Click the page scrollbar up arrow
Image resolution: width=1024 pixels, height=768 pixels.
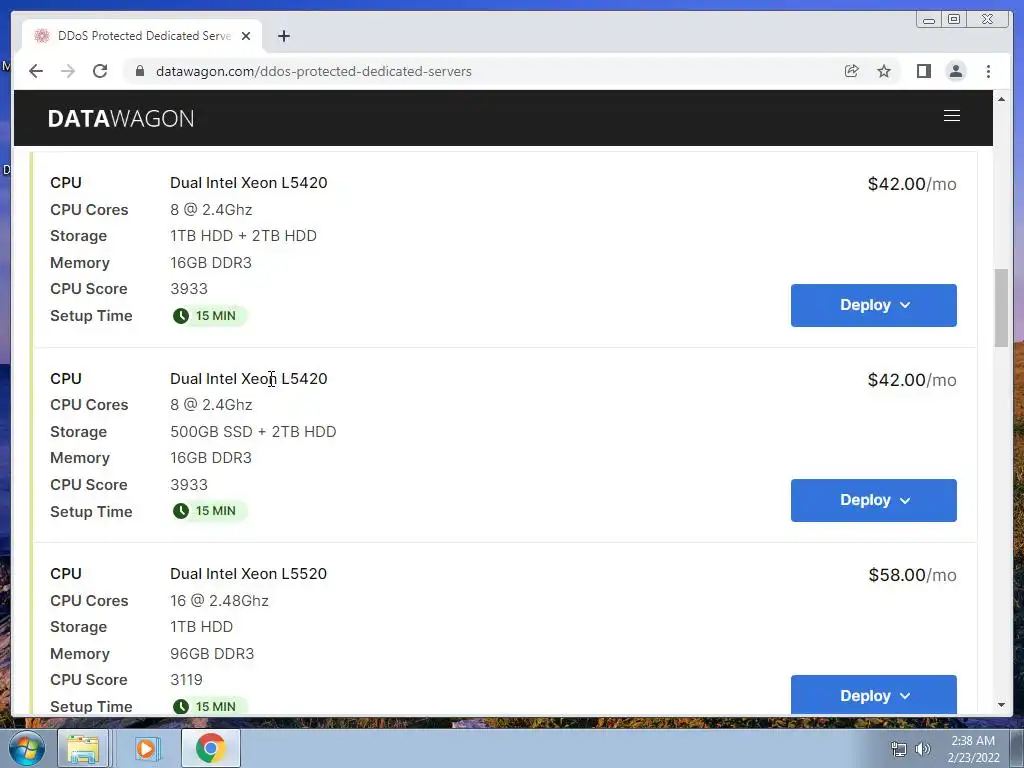tap(1001, 99)
